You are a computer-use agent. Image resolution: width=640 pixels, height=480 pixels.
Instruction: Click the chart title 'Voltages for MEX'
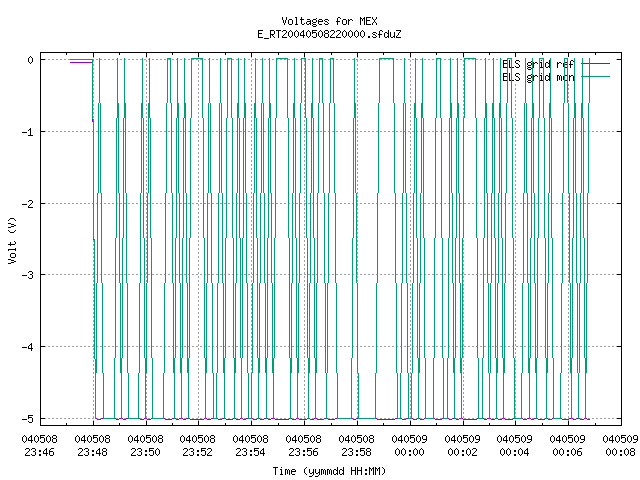pyautogui.click(x=329, y=21)
